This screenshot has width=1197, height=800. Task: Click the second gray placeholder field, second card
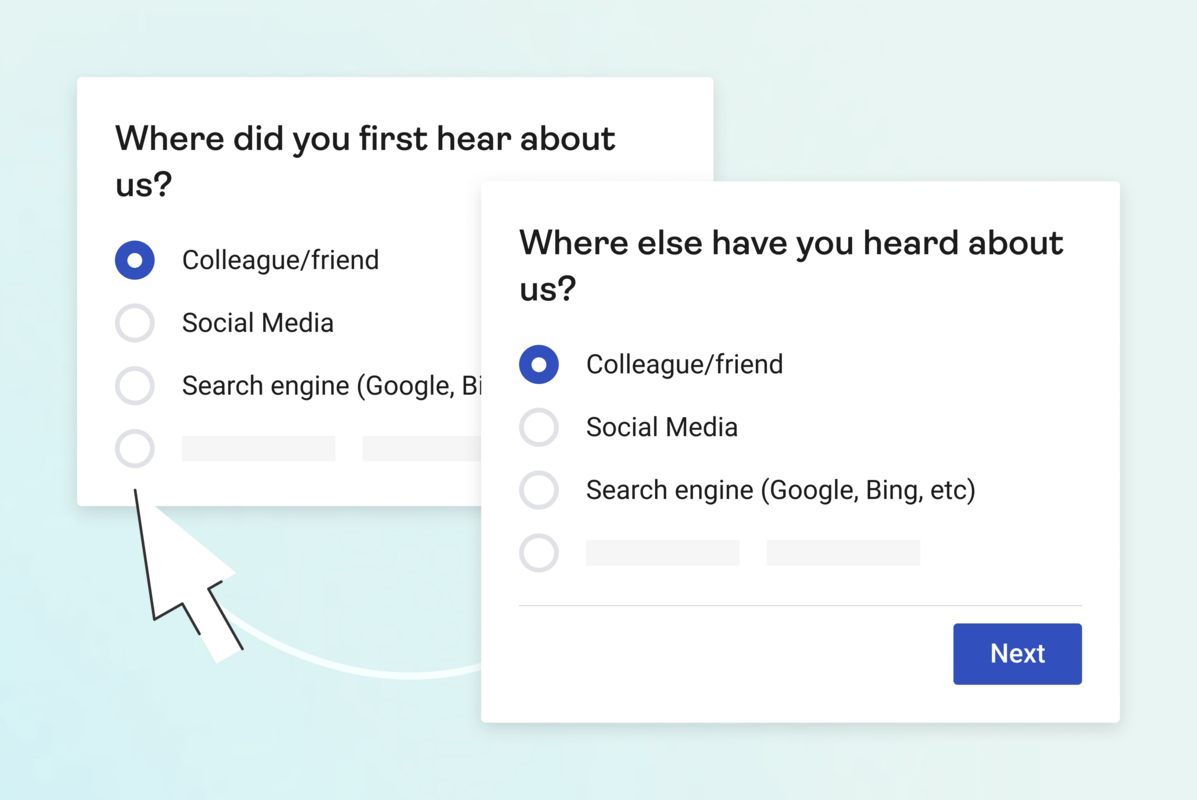tap(843, 553)
